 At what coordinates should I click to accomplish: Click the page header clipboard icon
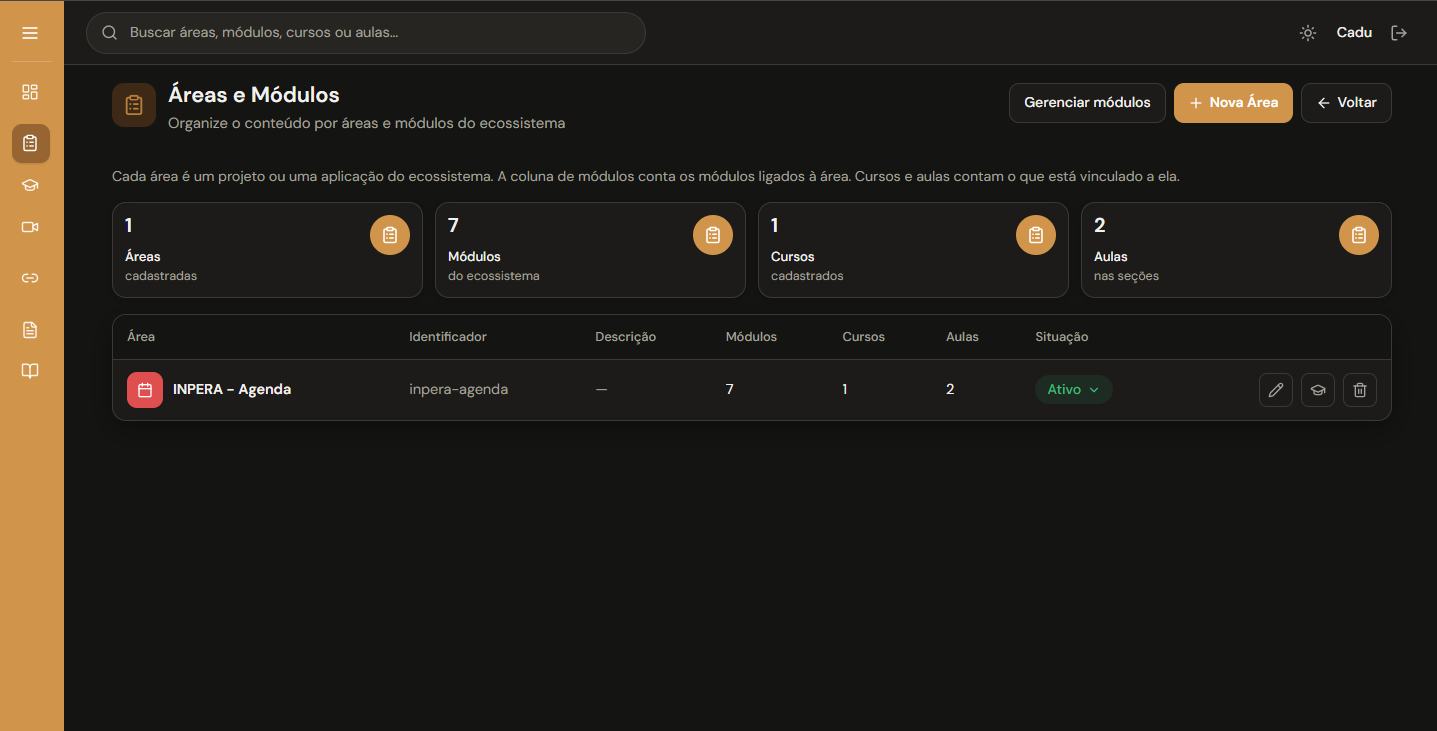(x=134, y=105)
